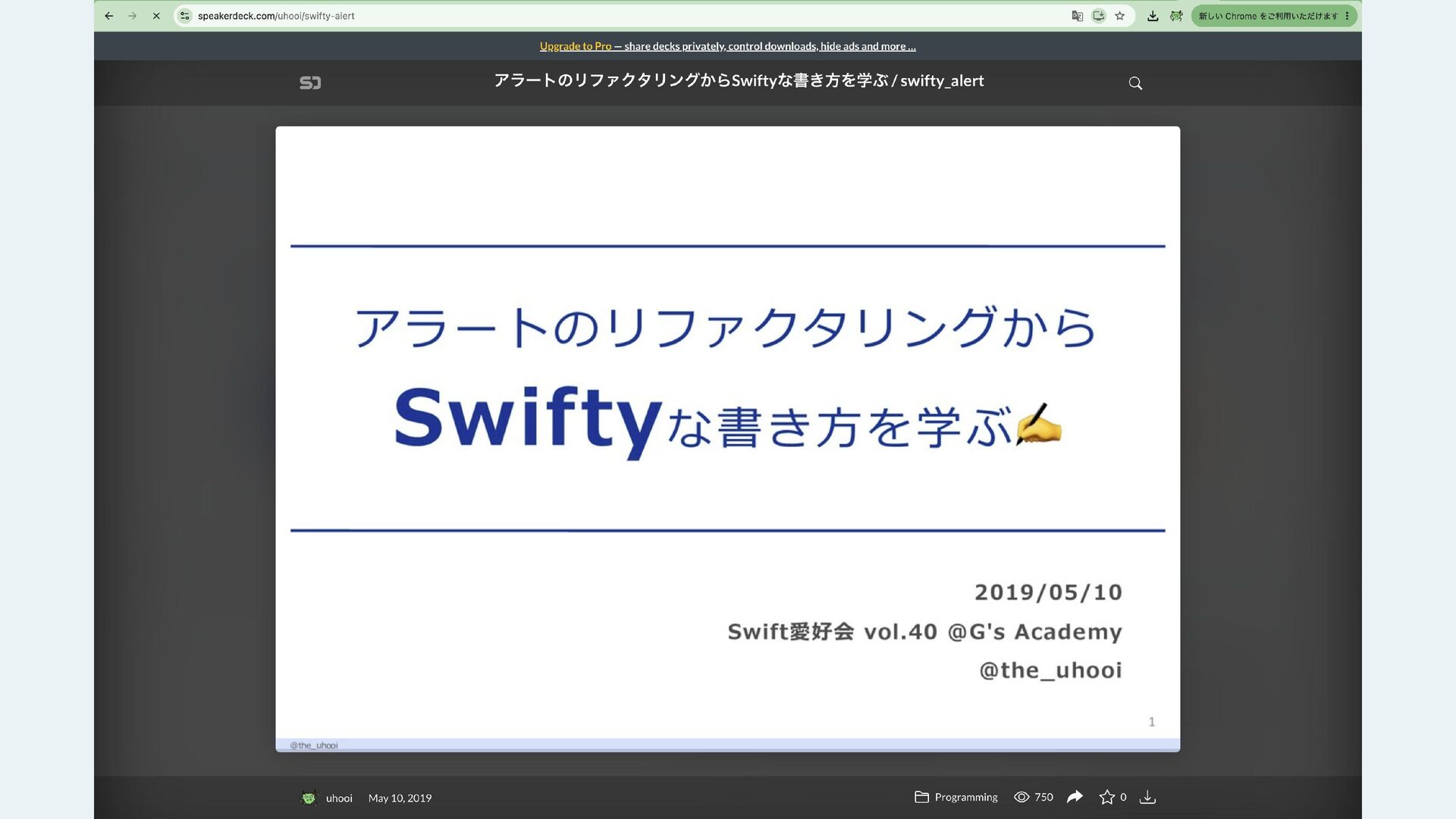The image size is (1456, 819).
Task: Open uhooi's profile avatar
Action: [x=309, y=798]
